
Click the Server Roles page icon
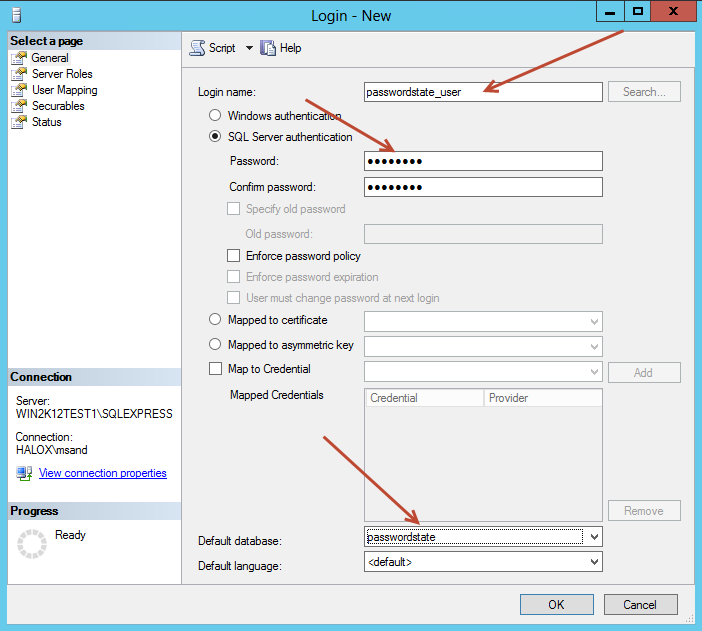(18, 74)
